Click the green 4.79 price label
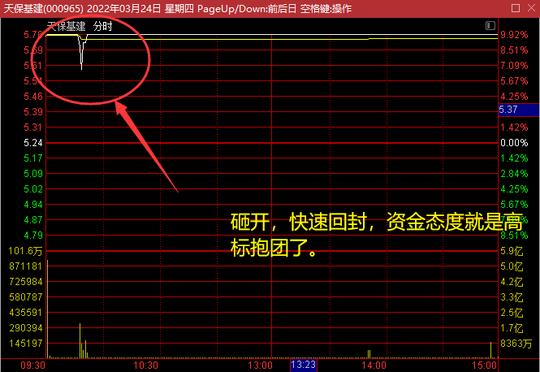 (33, 235)
